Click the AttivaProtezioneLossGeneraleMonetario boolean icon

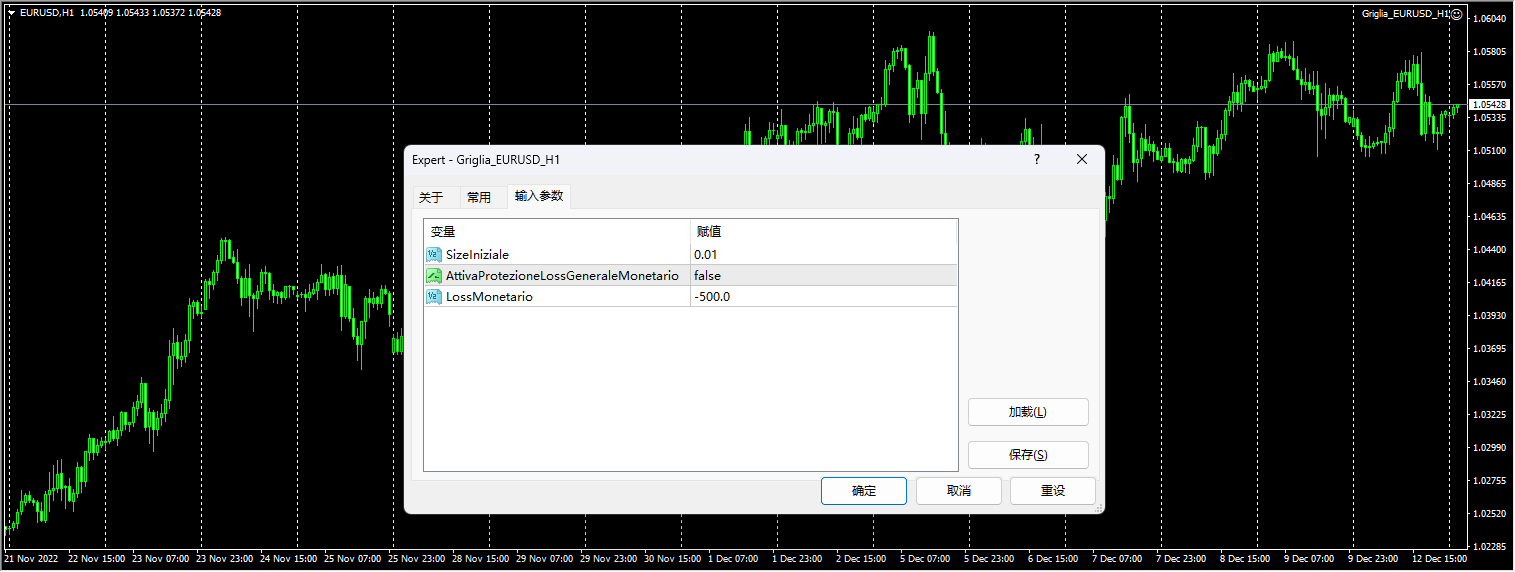coord(434,276)
